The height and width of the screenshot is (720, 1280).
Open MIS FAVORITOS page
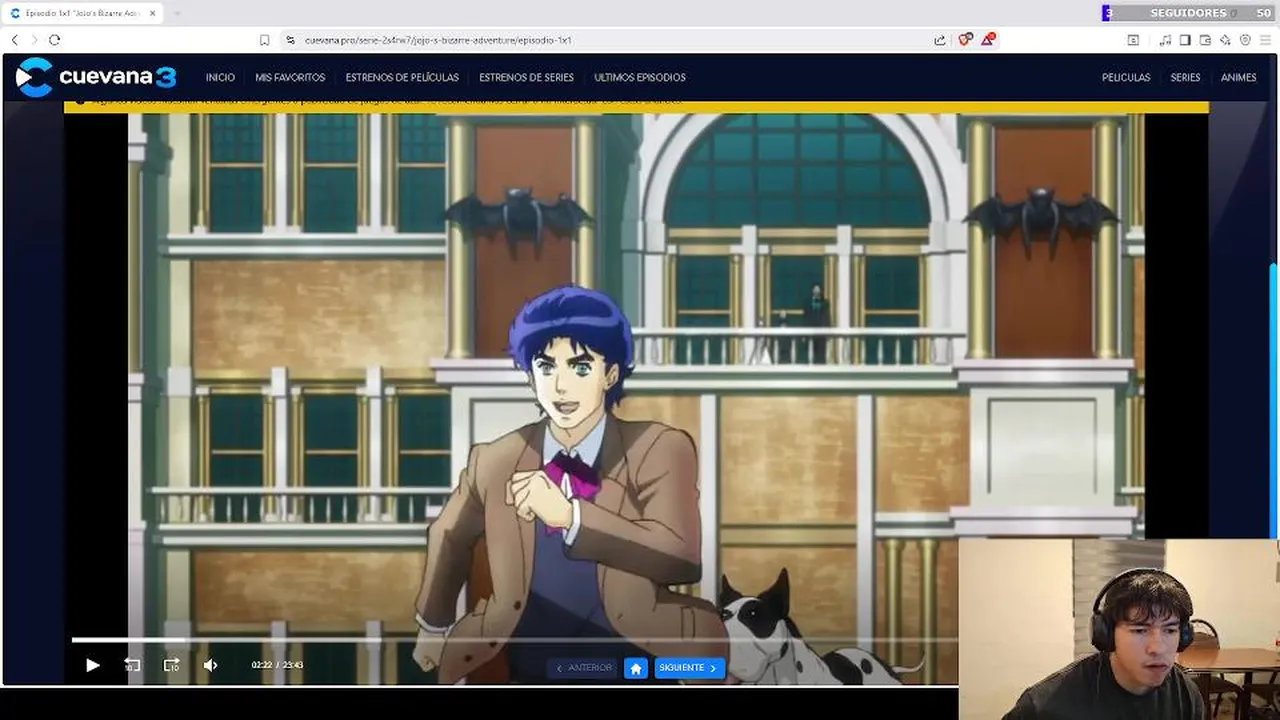290,77
